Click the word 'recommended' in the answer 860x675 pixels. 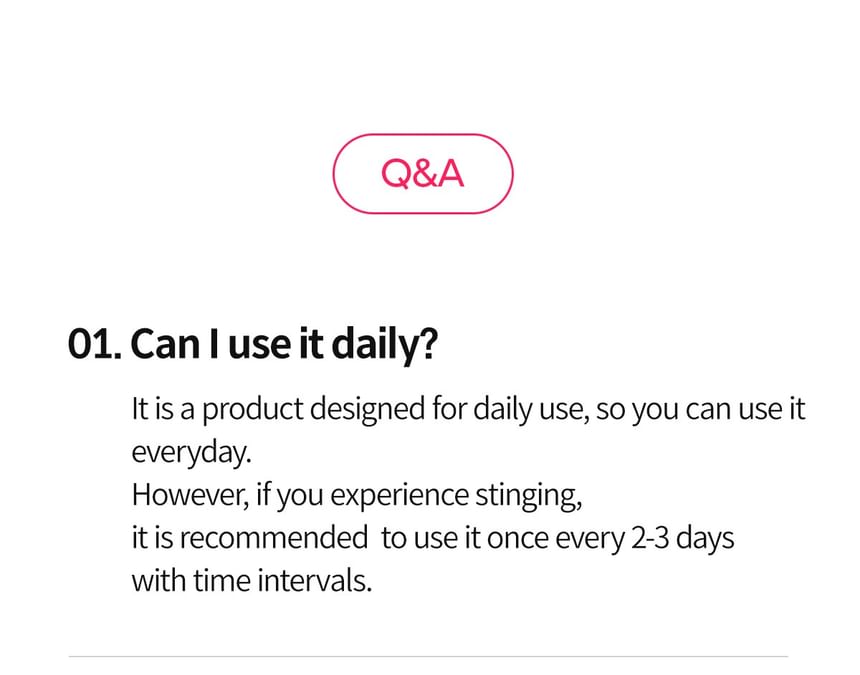tap(274, 537)
